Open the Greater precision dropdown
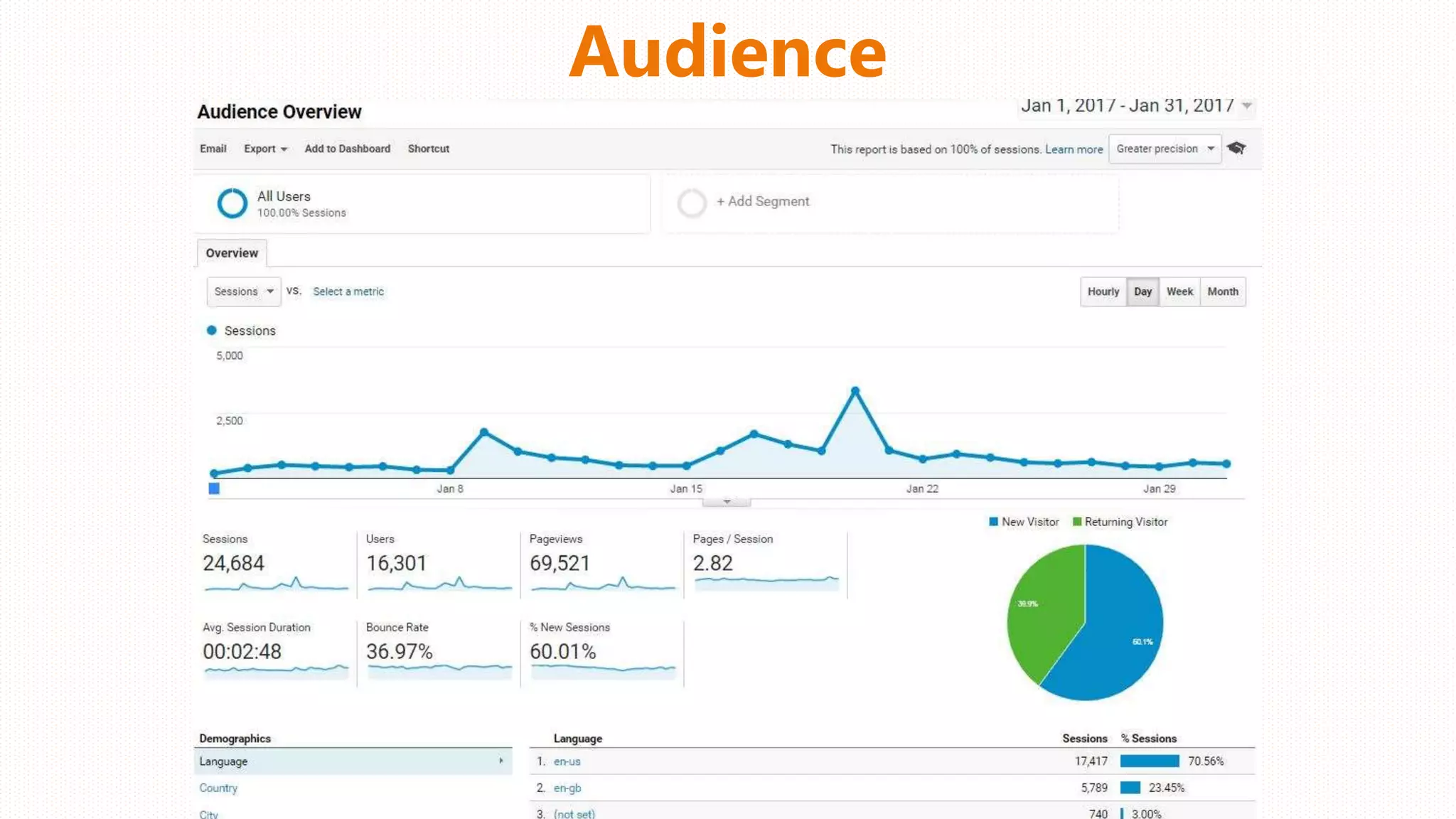The height and width of the screenshot is (819, 1456). (x=1165, y=149)
